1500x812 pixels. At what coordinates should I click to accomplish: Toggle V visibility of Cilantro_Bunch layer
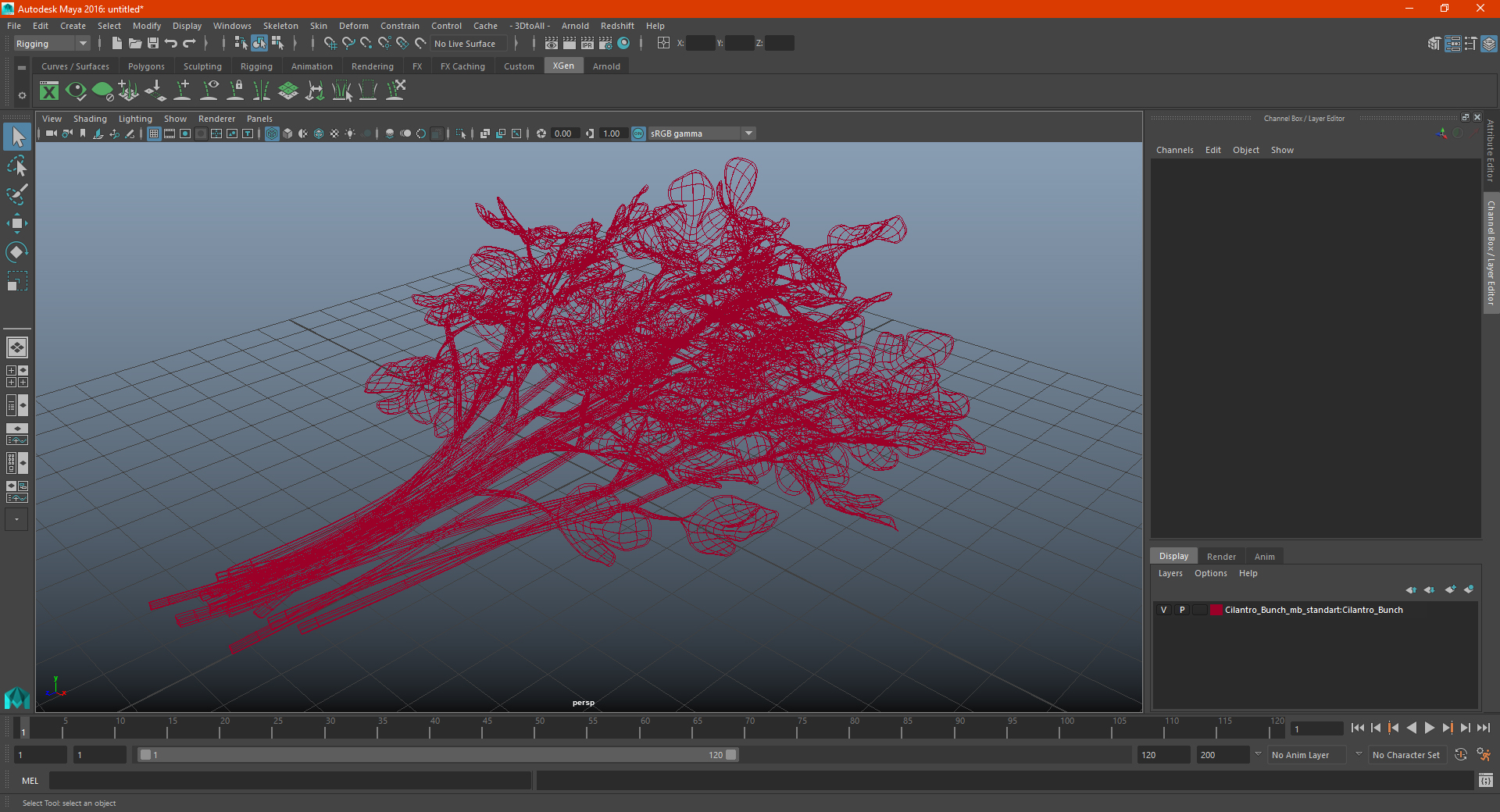click(x=1163, y=610)
